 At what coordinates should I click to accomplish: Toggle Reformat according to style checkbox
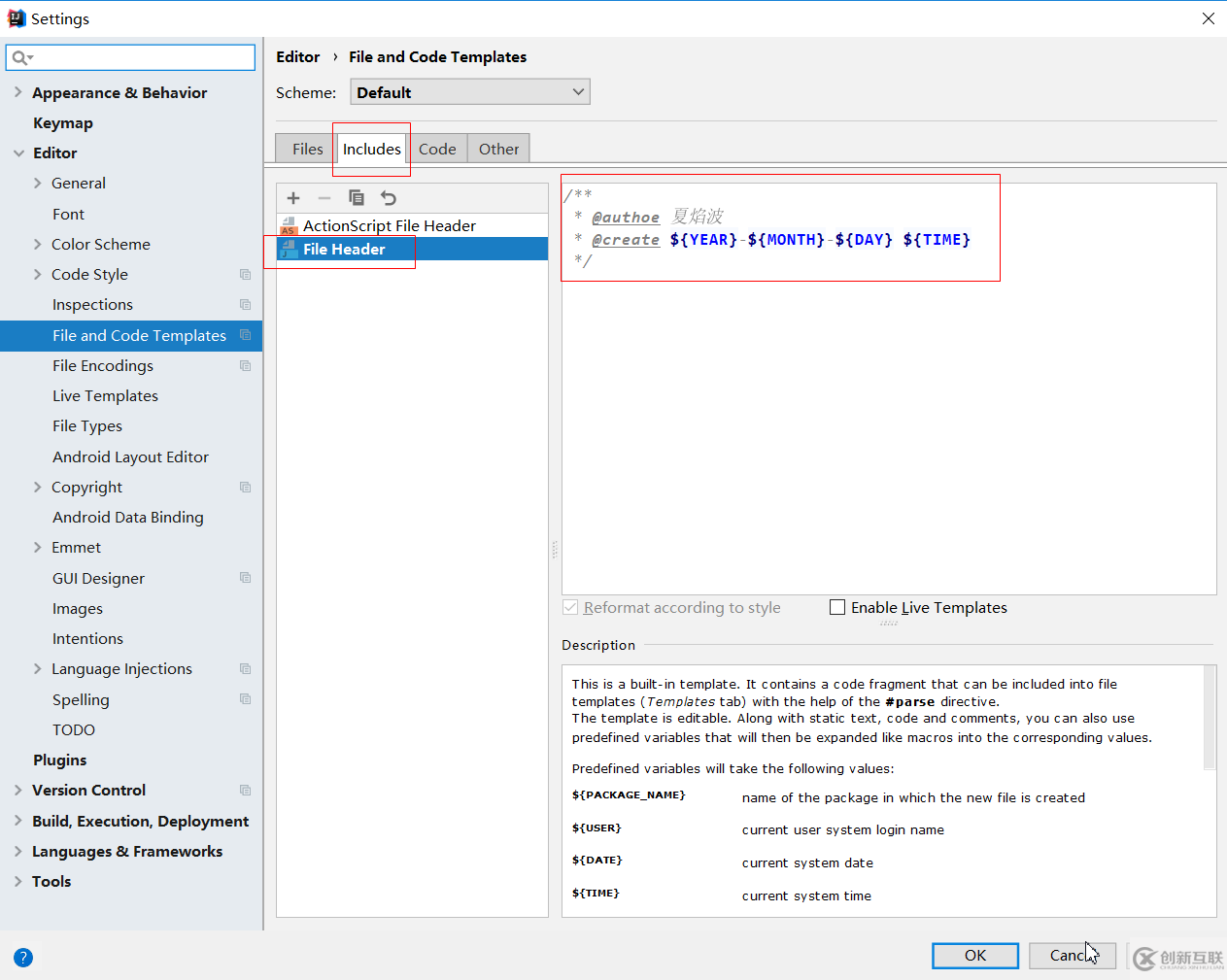(x=570, y=607)
